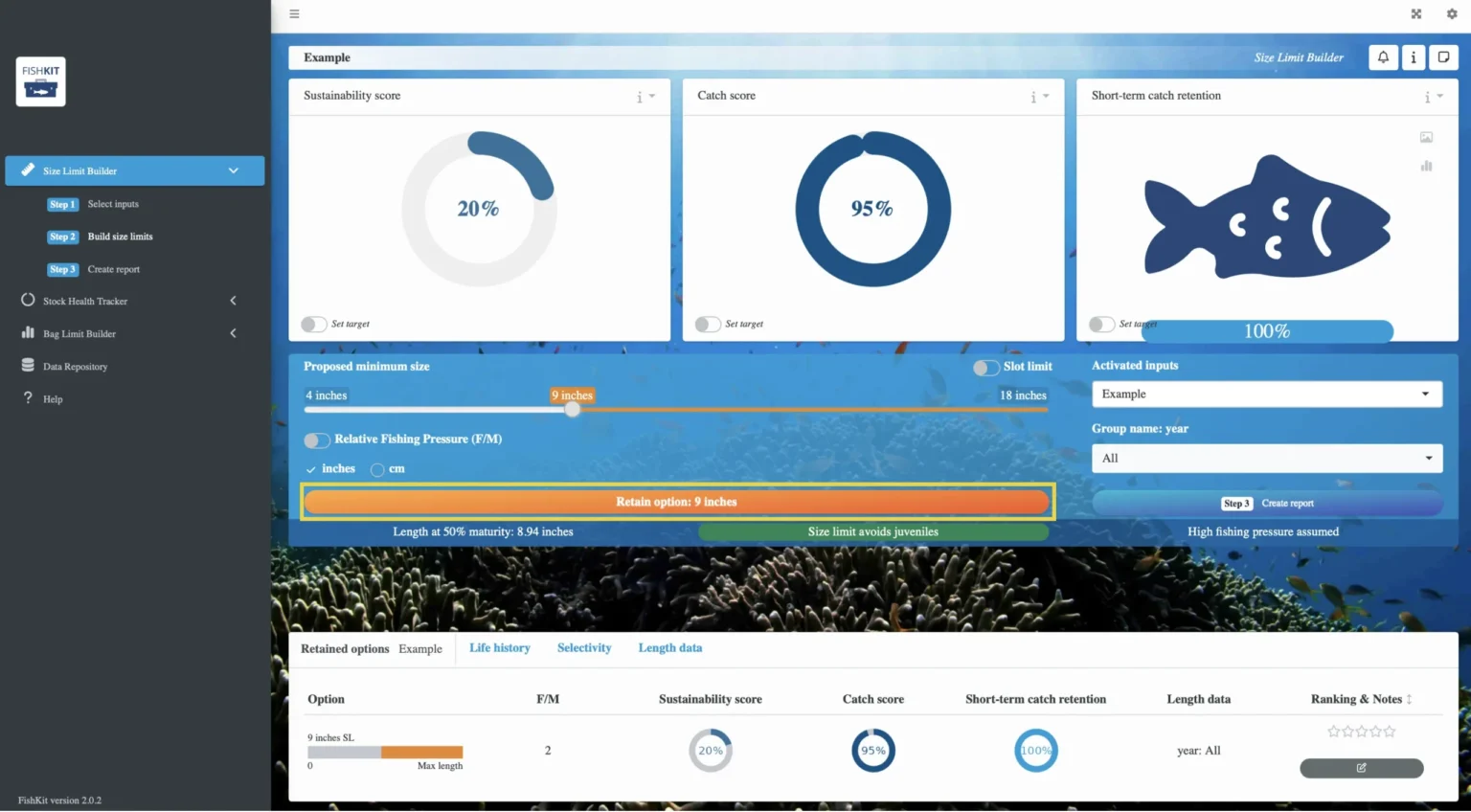Go to Step 2 Build size limits
The image size is (1471, 812).
point(100,237)
